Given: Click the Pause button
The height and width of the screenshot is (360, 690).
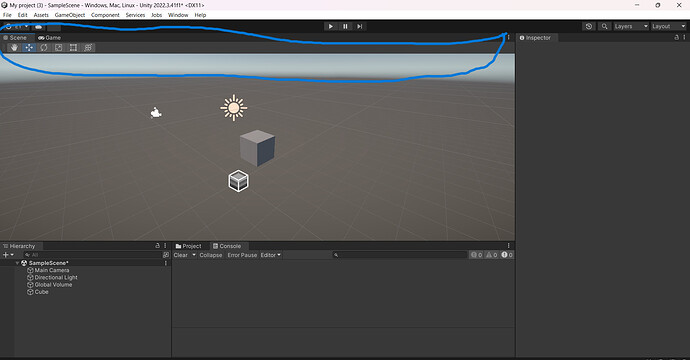Looking at the screenshot, I should click(345, 26).
